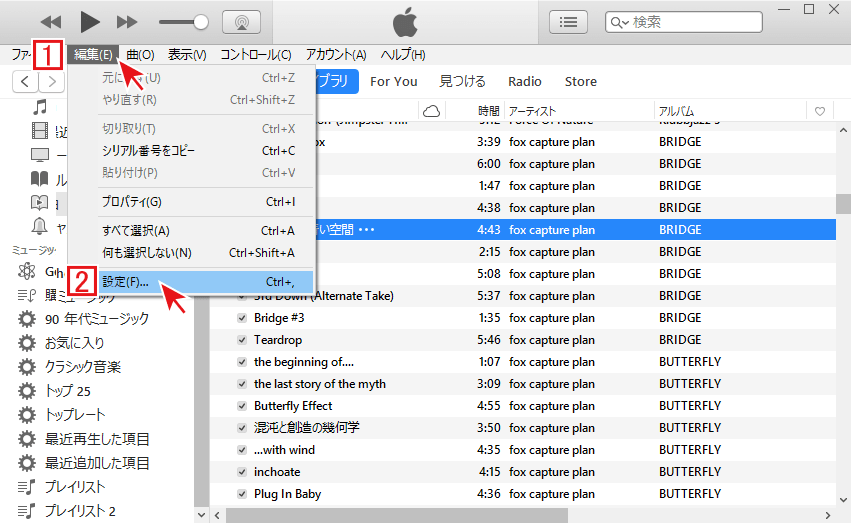Uncheck the 混沌と創造の幾何学 checkbox
This screenshot has width=851, height=523.
click(242, 428)
